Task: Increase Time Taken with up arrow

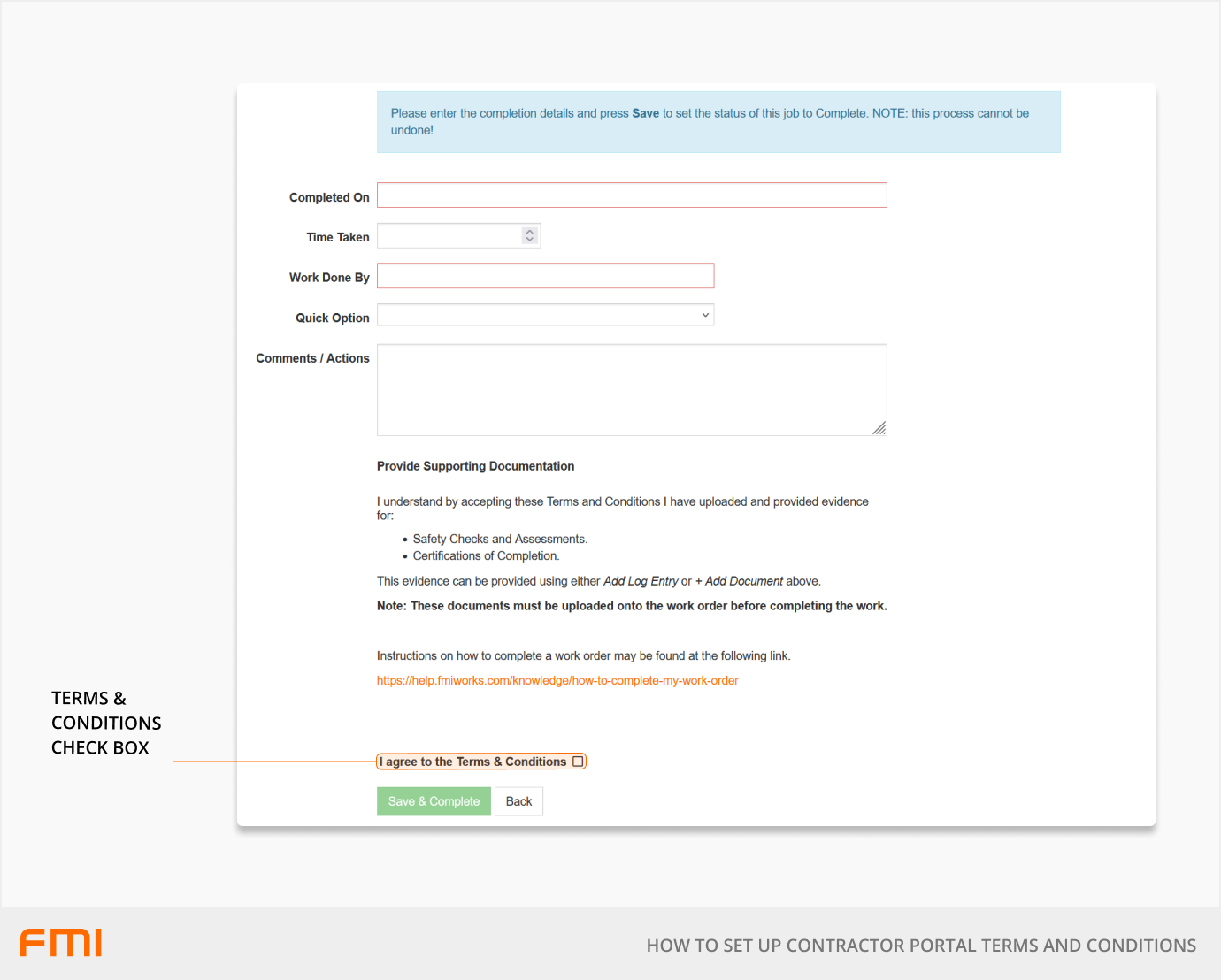Action: [x=530, y=232]
